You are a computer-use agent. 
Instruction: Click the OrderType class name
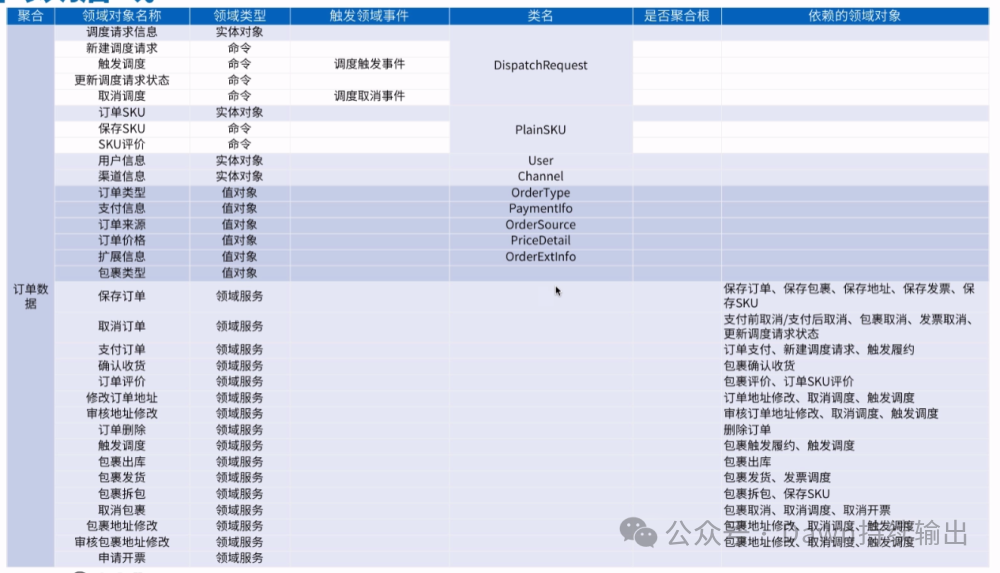coord(540,193)
